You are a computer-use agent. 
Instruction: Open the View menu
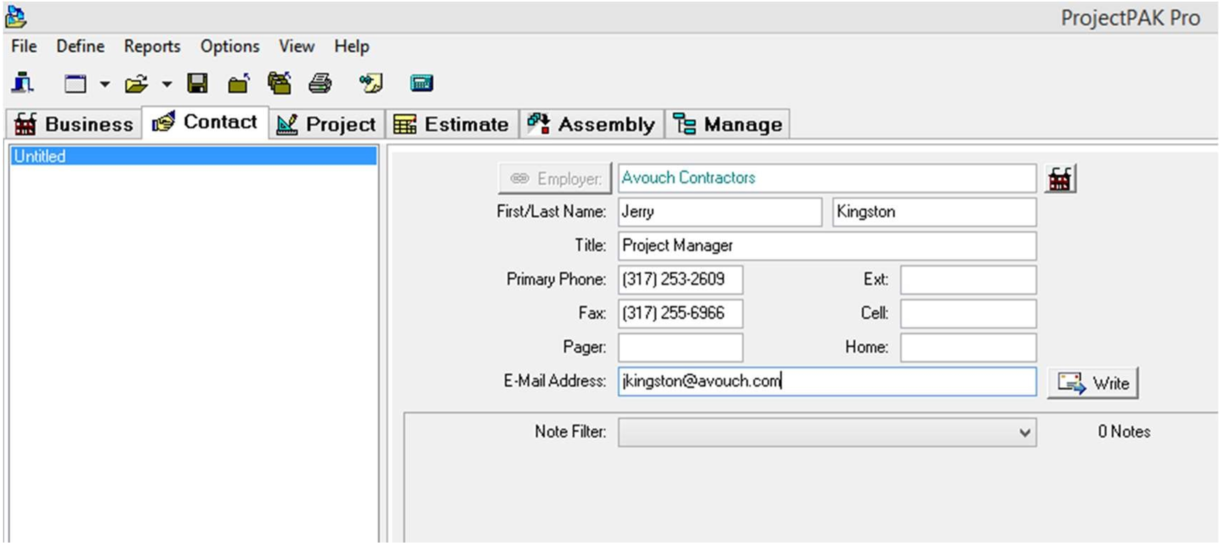[296, 46]
